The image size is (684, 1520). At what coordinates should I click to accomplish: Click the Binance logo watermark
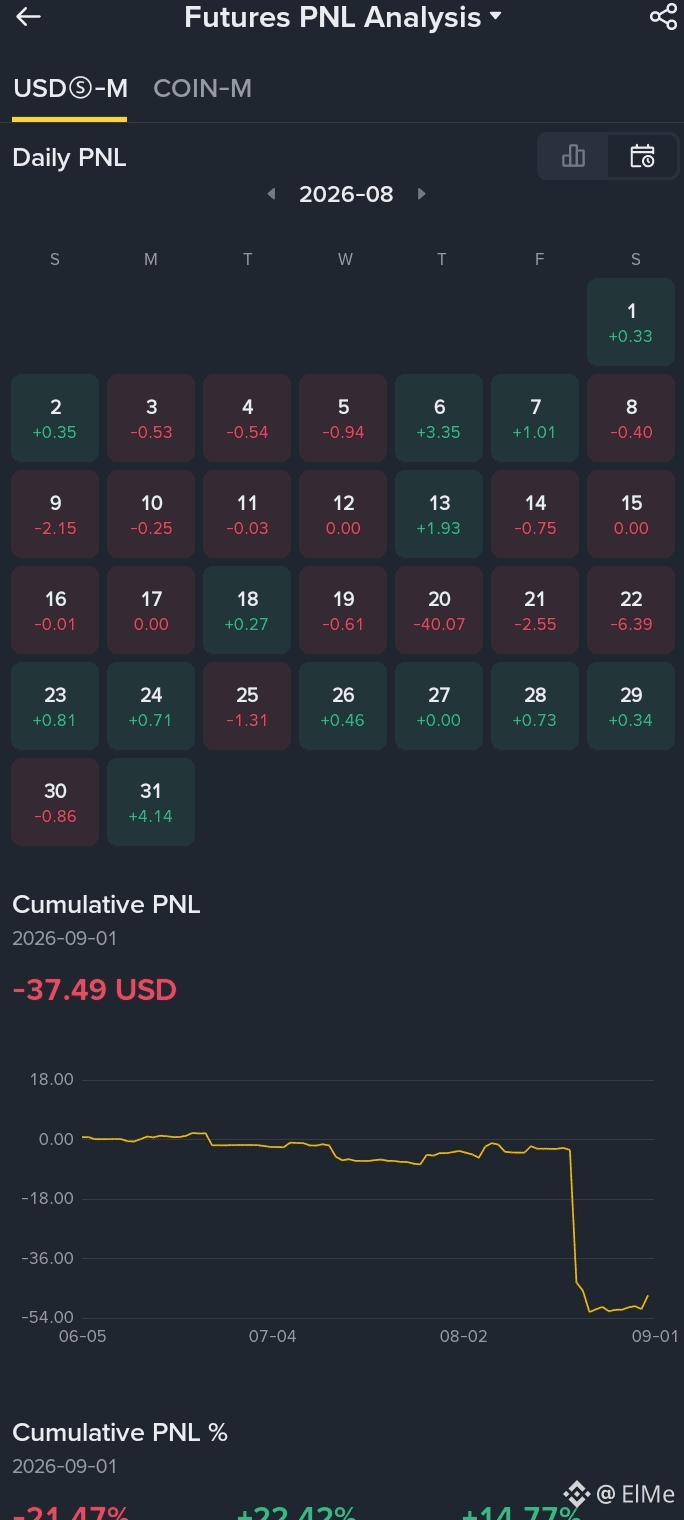[x=576, y=1494]
